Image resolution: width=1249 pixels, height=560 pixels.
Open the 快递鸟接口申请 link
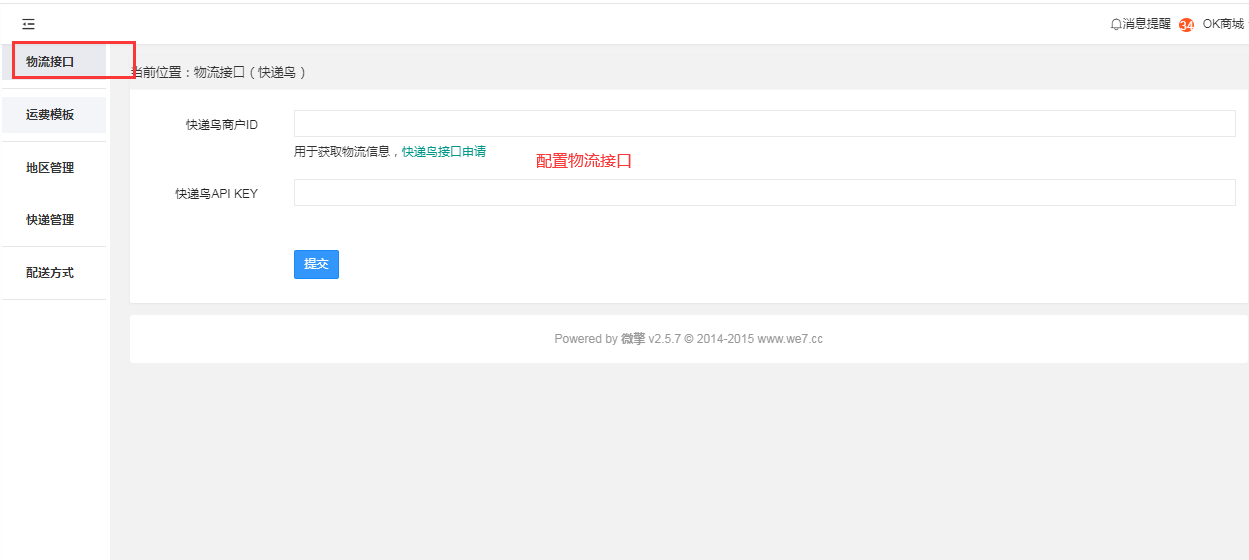444,152
